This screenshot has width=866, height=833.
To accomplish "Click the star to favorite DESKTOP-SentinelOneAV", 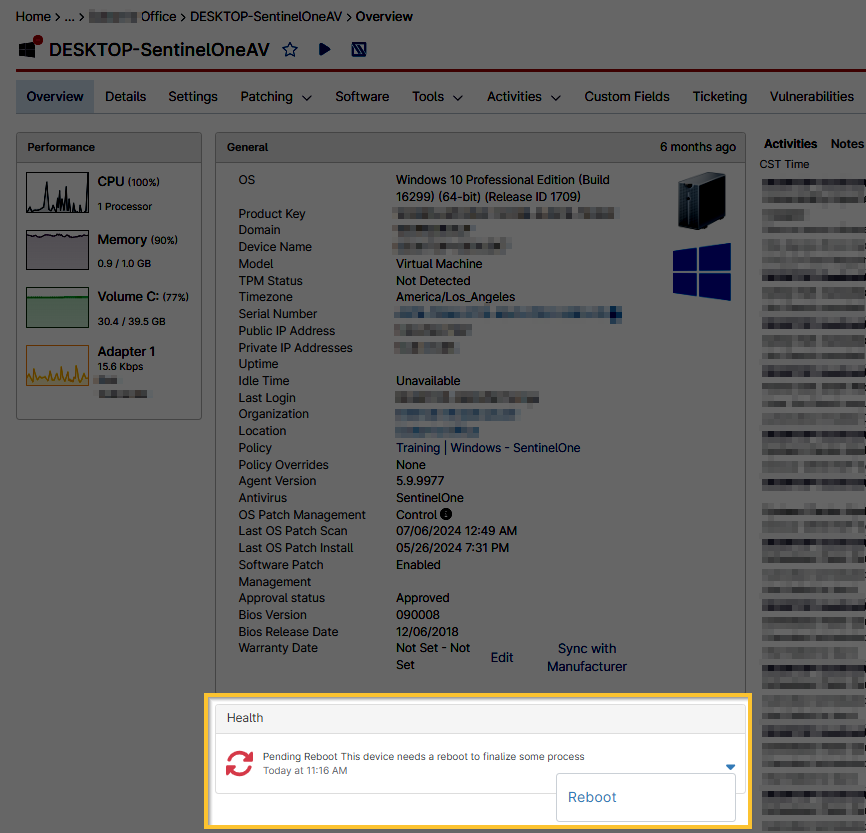I will point(290,49).
